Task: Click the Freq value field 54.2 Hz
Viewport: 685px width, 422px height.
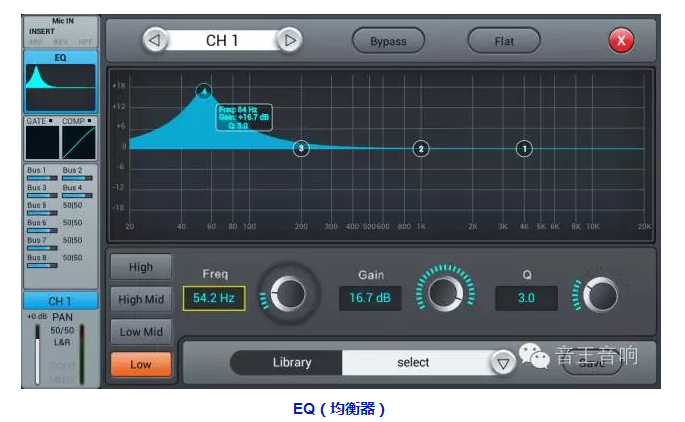Action: 213,298
